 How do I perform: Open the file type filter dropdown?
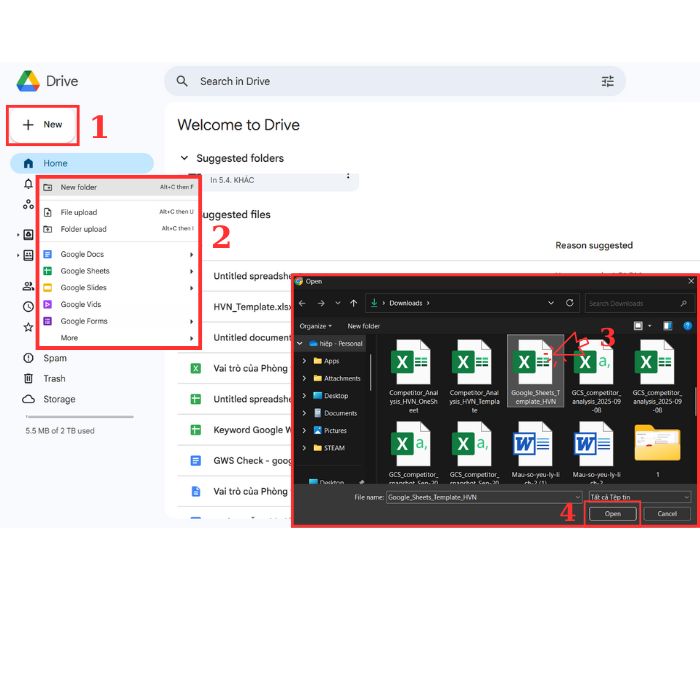(x=640, y=497)
